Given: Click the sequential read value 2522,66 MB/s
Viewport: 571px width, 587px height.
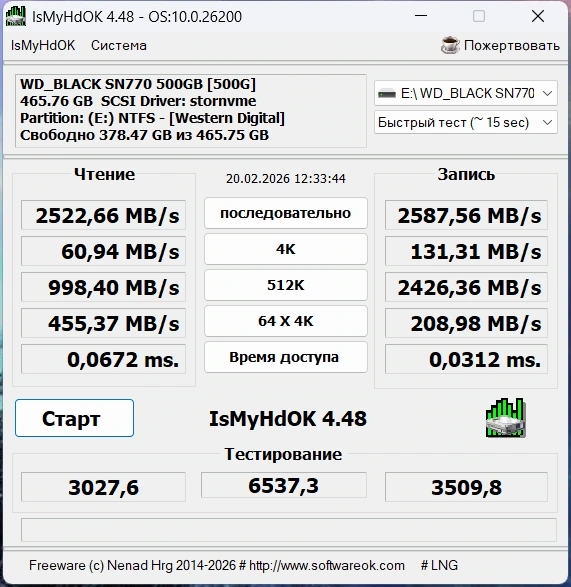Looking at the screenshot, I should [103, 215].
